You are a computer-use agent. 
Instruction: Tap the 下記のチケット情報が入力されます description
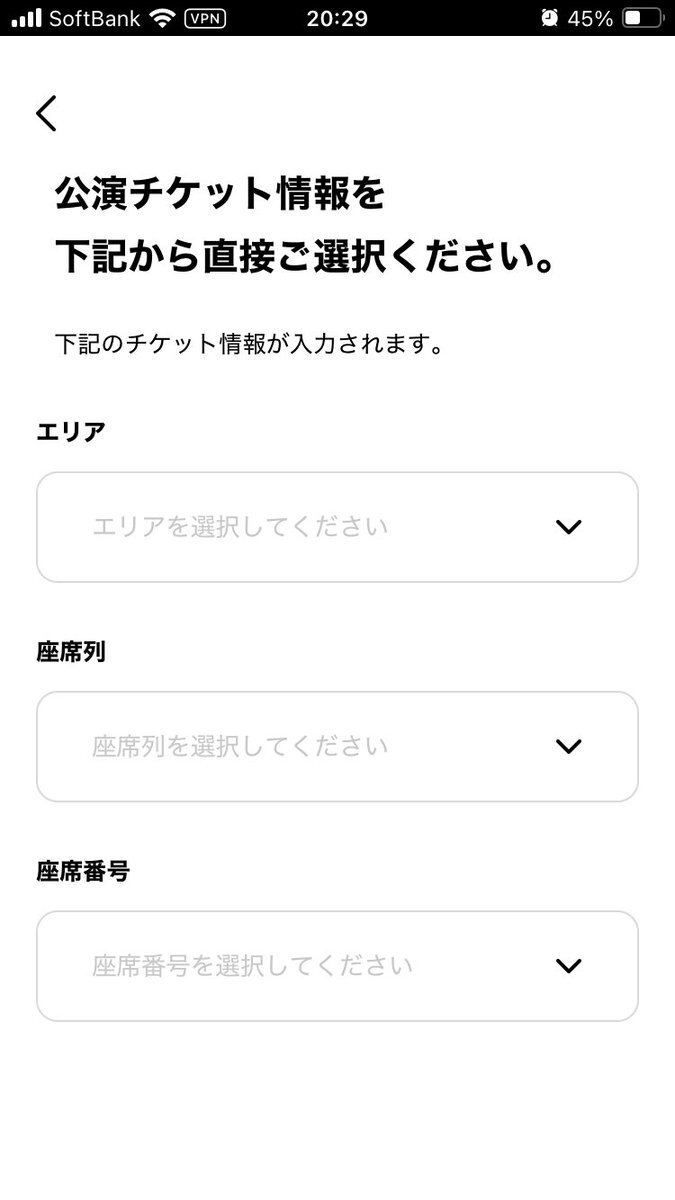249,345
